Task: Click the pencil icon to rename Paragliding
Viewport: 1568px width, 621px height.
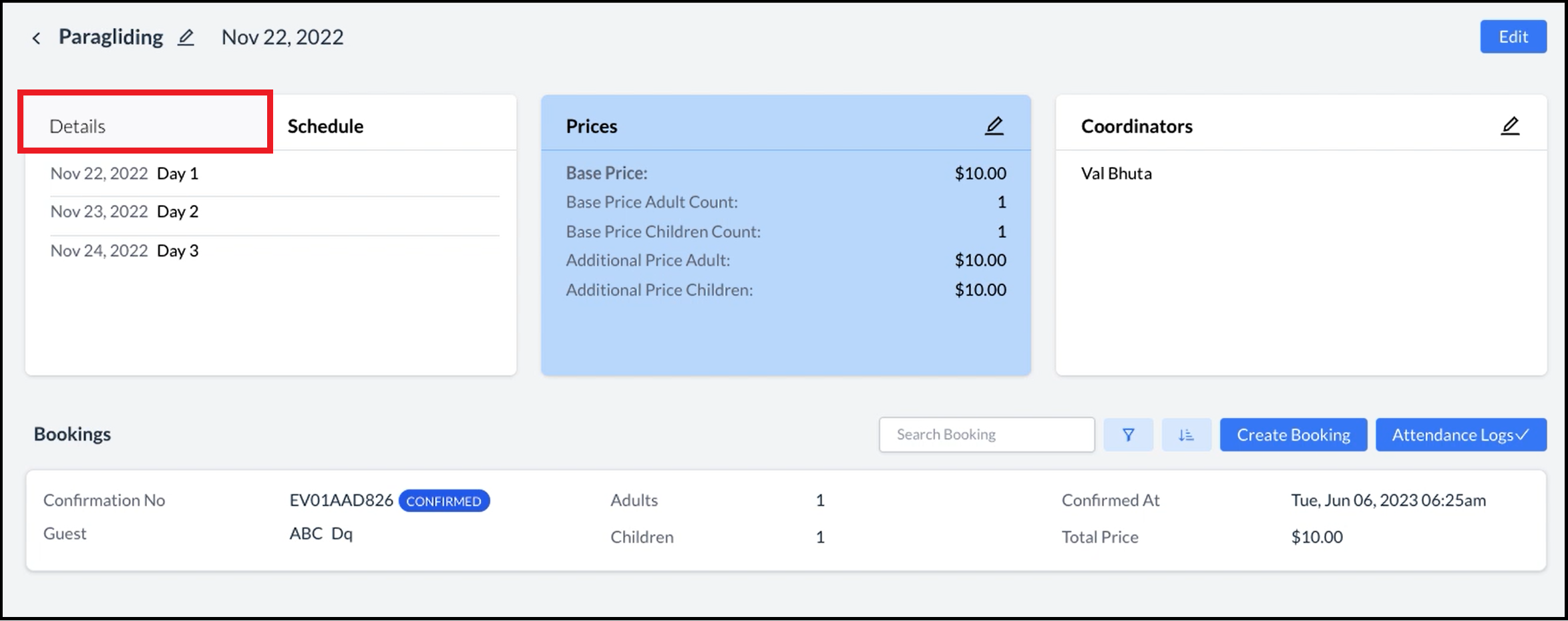Action: coord(185,37)
